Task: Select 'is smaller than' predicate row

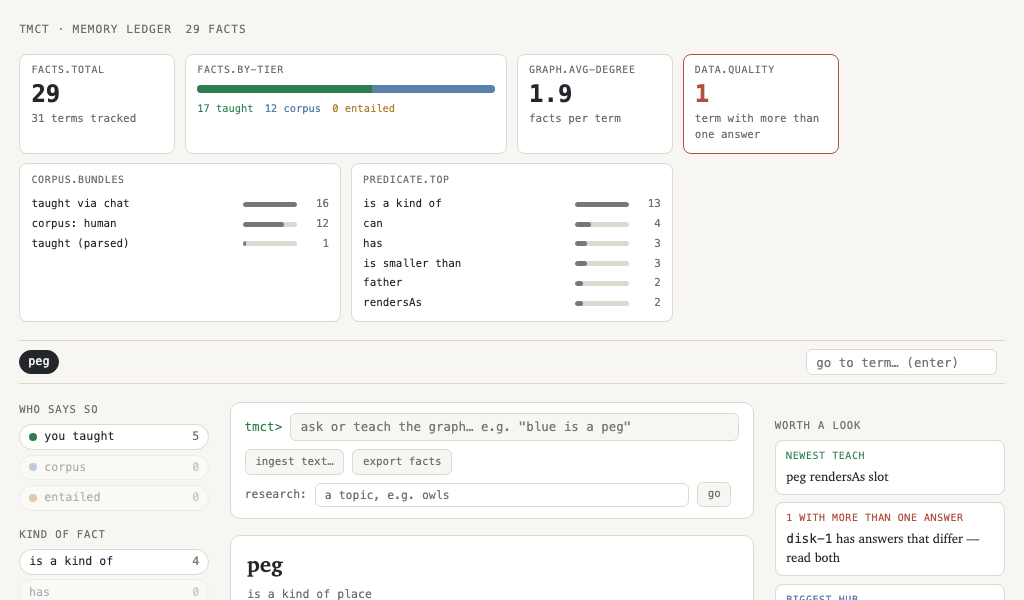Action: pos(512,263)
